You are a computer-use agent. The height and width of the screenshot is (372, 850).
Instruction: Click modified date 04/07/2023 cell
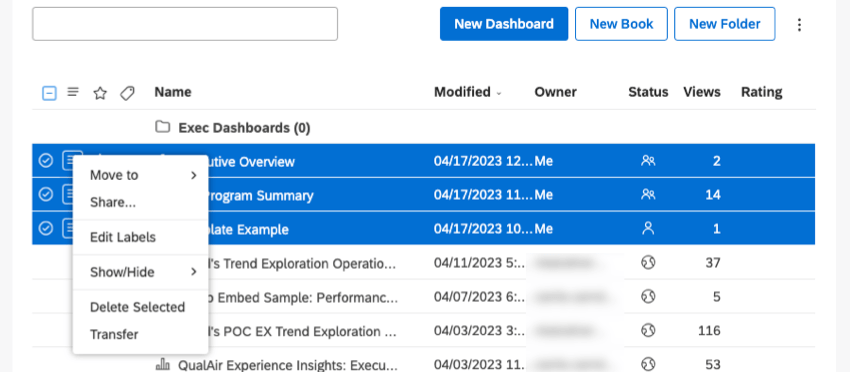[480, 297]
